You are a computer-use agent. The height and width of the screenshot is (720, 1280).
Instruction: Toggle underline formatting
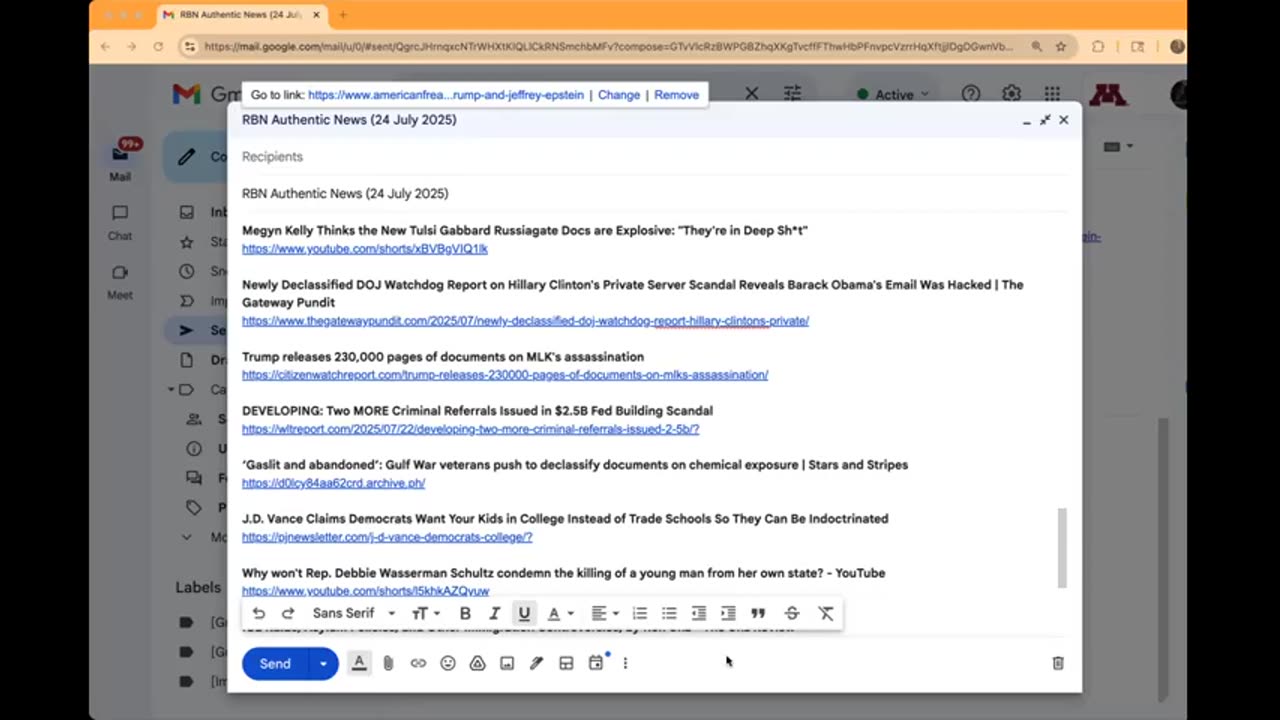point(524,613)
